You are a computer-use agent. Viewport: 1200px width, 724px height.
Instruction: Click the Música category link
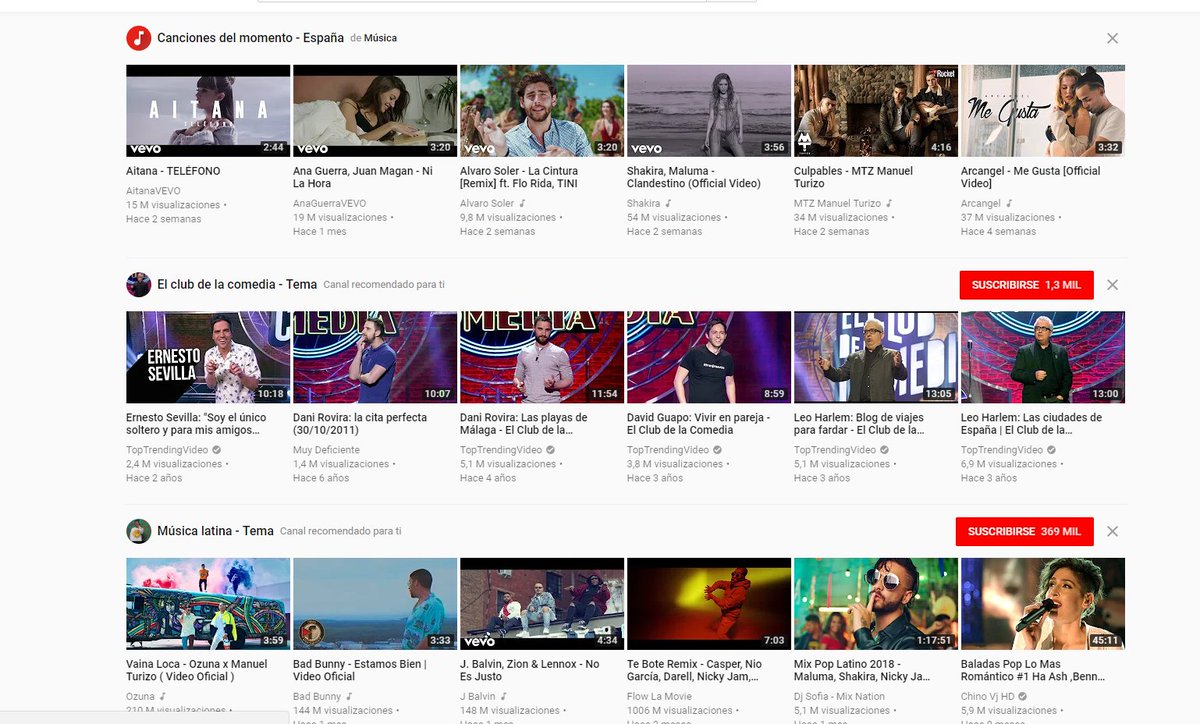coord(380,38)
